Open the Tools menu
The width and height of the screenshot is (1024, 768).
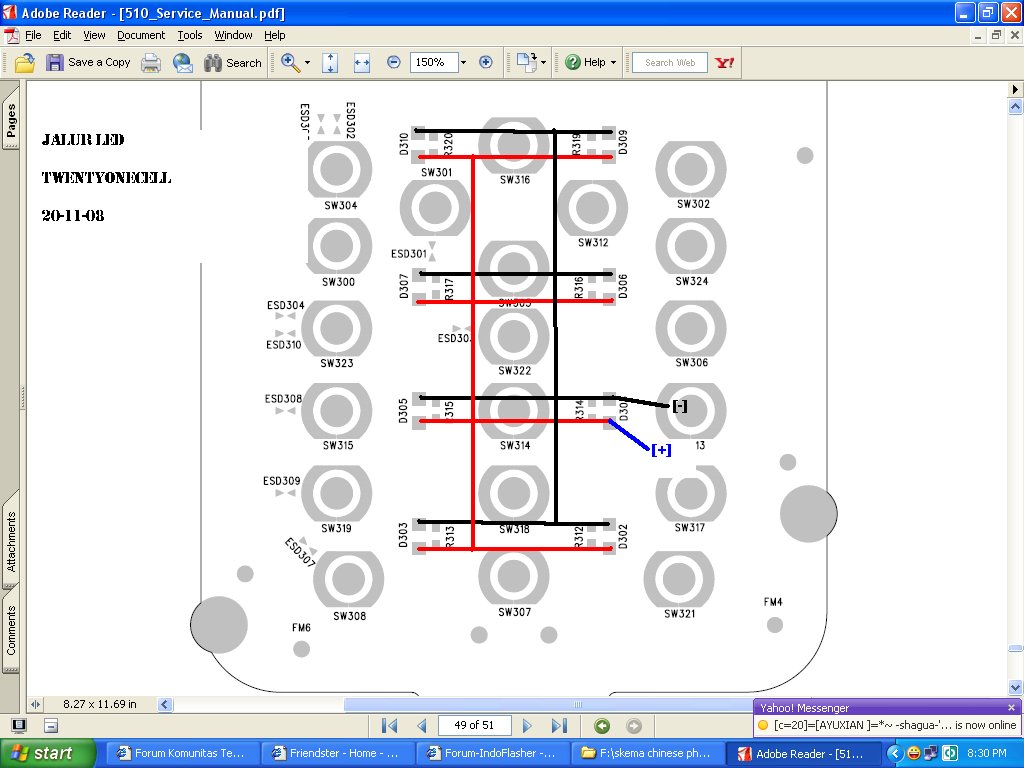[190, 35]
